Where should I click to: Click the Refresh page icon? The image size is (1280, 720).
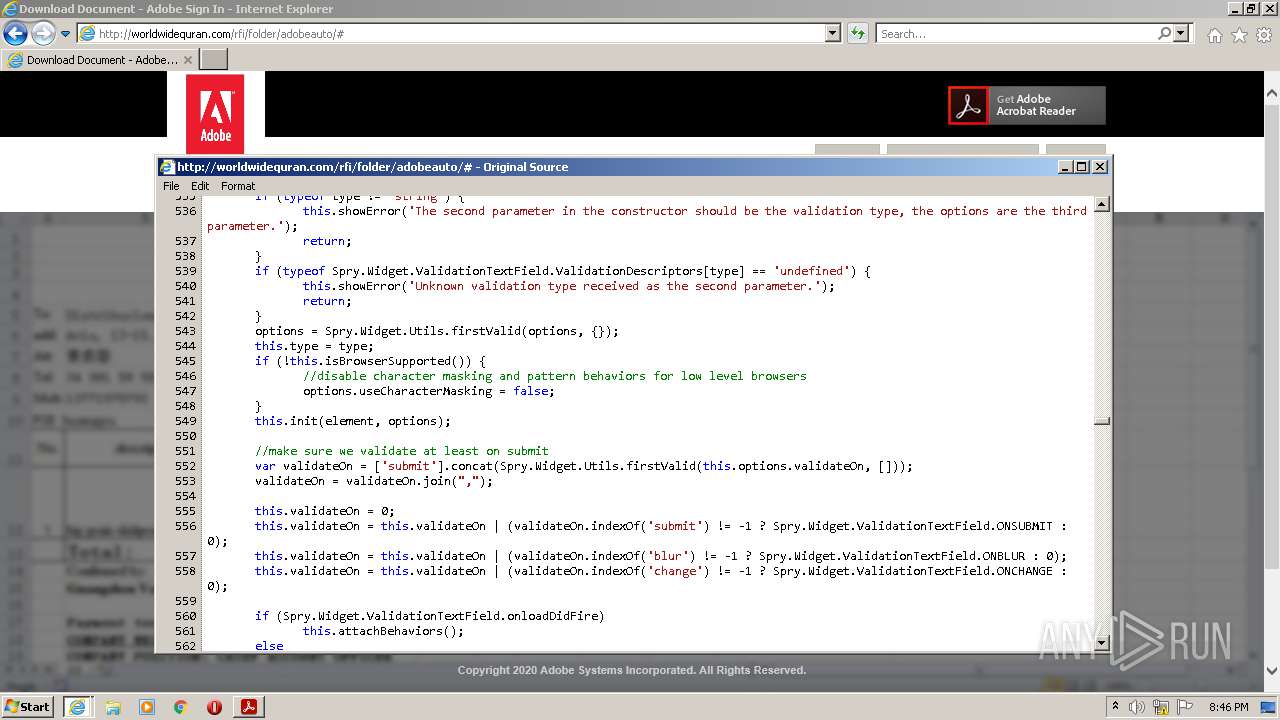tap(857, 33)
